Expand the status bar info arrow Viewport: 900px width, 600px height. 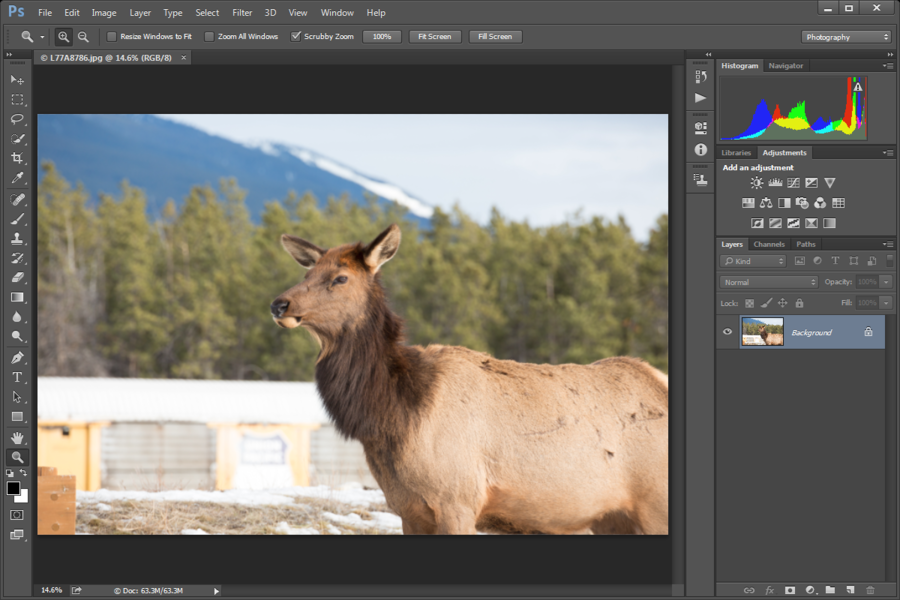tap(216, 591)
